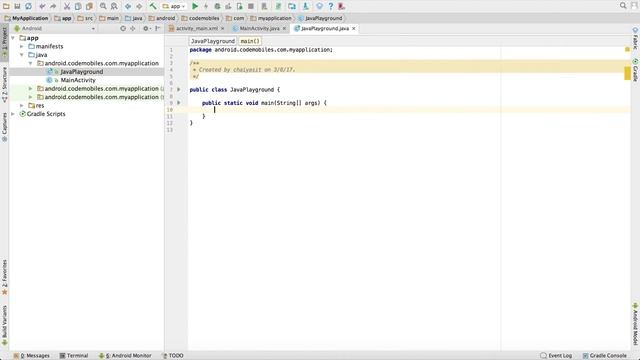640x360 pixels.
Task: Close the JavaPlayground.java tab
Action: (353, 29)
